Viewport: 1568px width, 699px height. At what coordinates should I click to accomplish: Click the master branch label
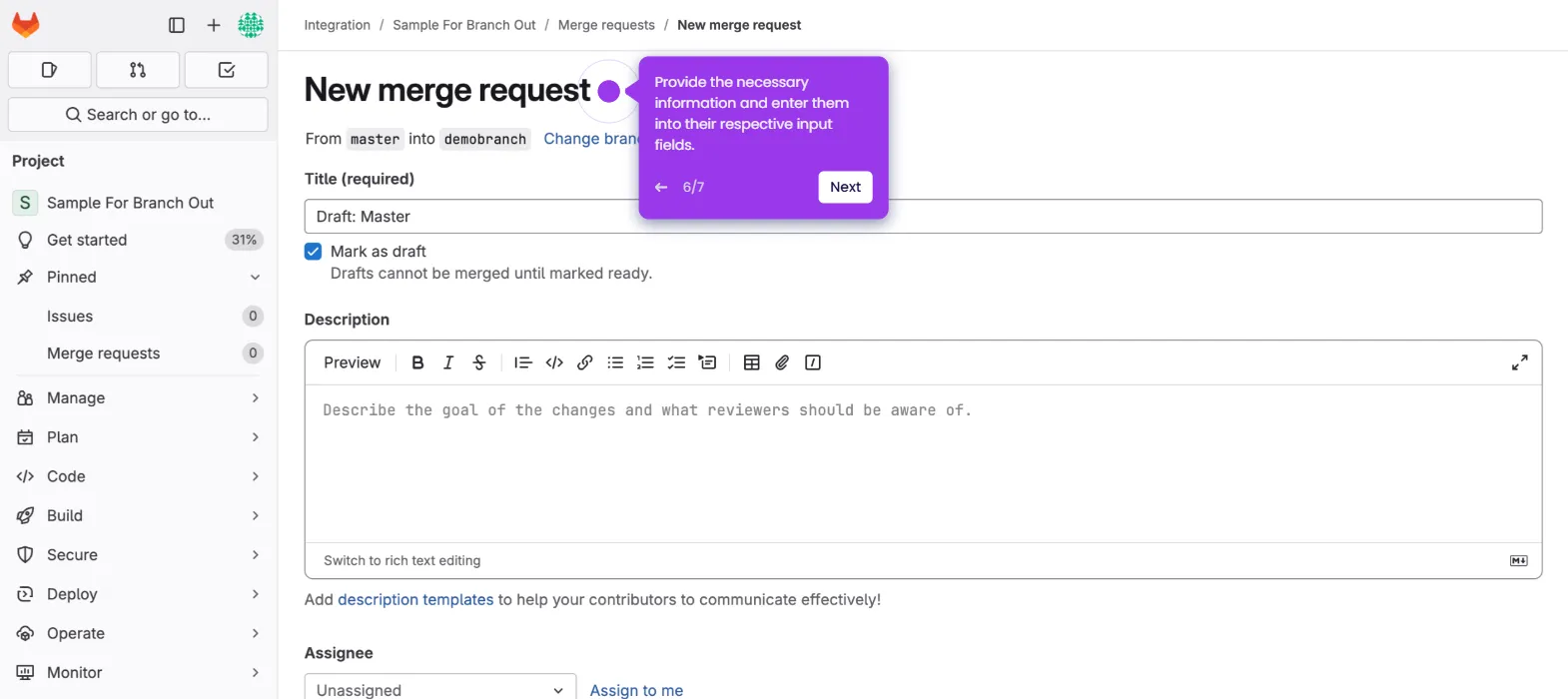click(375, 139)
